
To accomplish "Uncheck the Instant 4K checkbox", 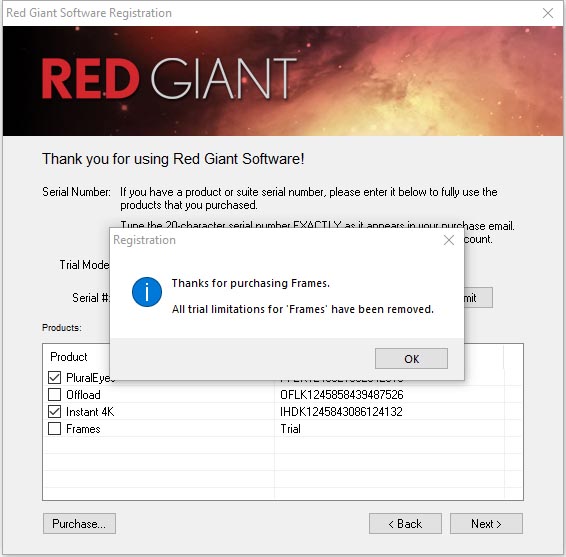I will pyautogui.click(x=55, y=412).
